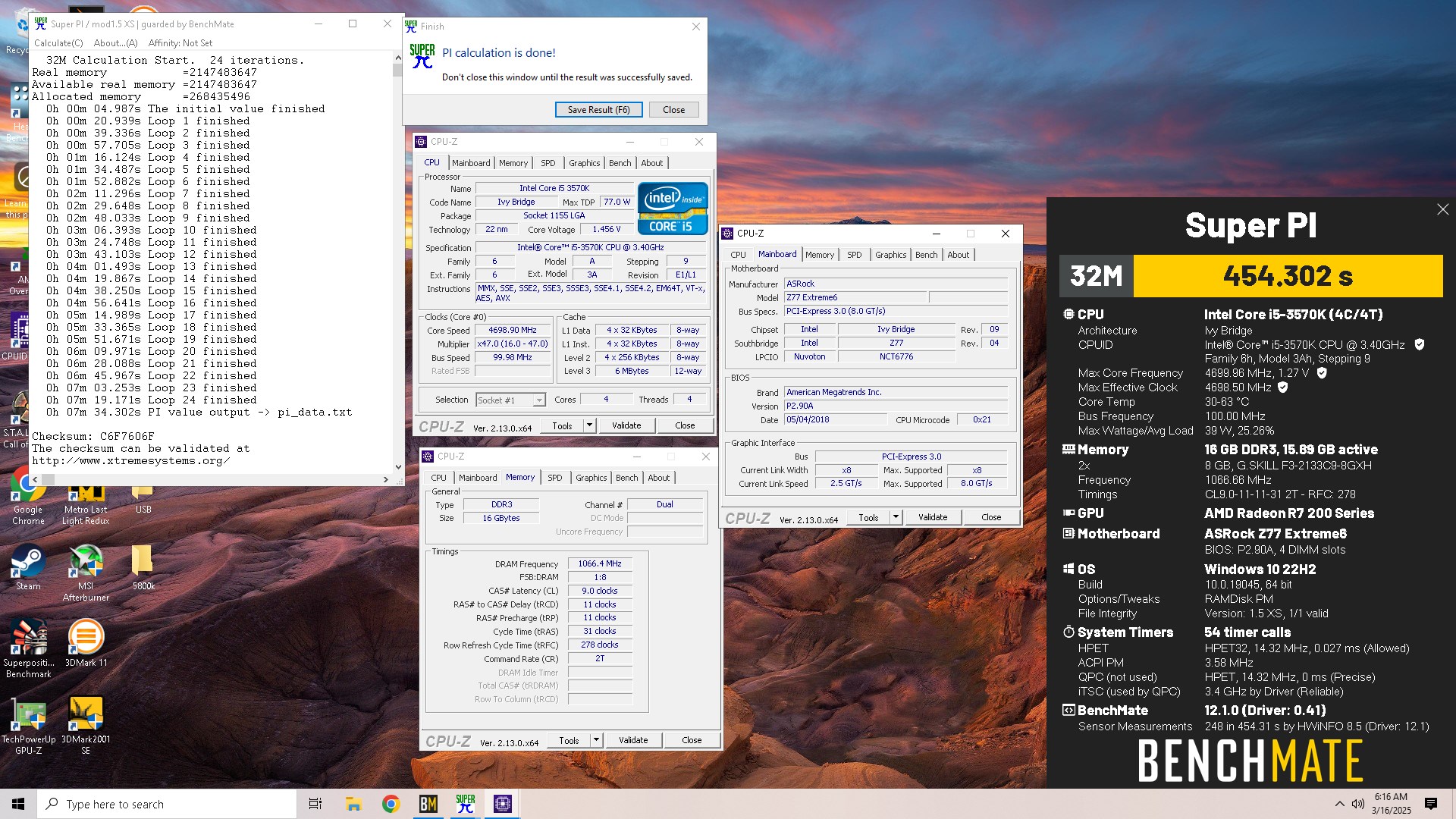Open the About...(A) menu in Super PI

click(115, 43)
